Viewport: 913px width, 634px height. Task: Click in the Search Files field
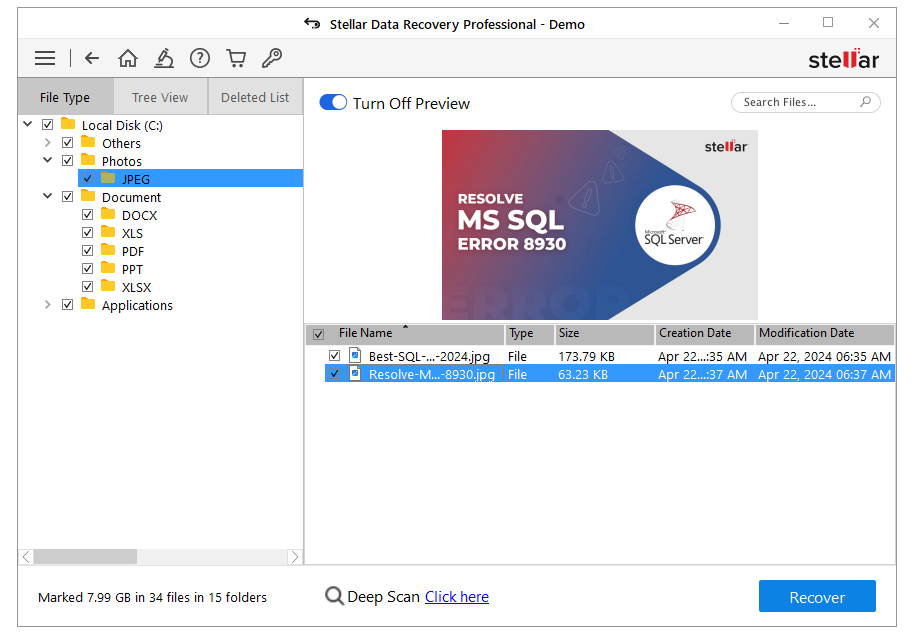coord(805,102)
